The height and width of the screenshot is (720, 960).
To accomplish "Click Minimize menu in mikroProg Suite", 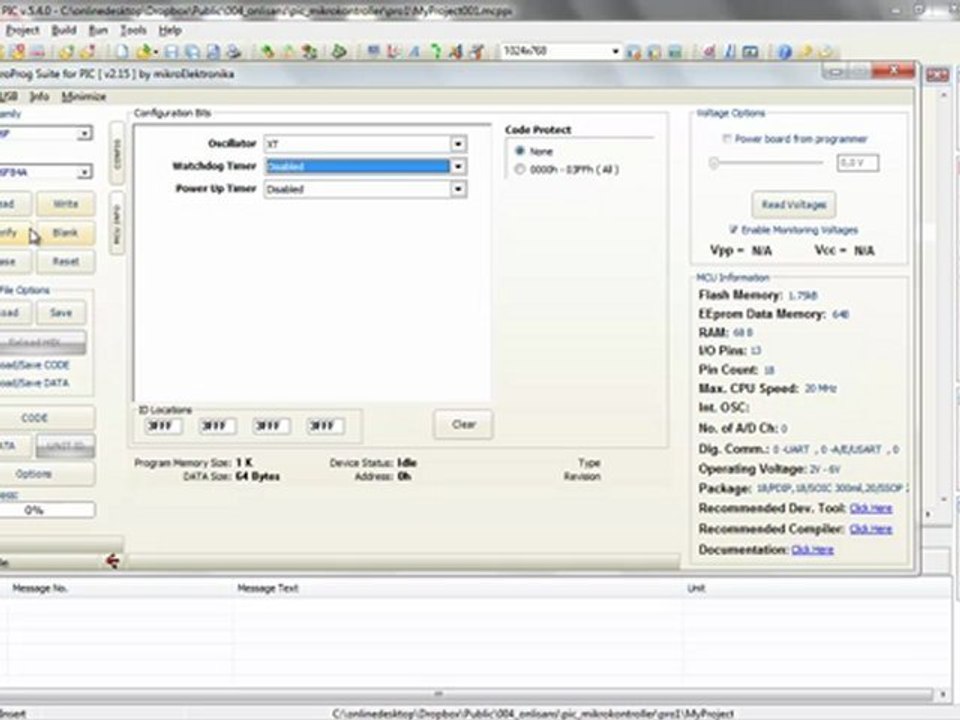I will click(x=84, y=96).
